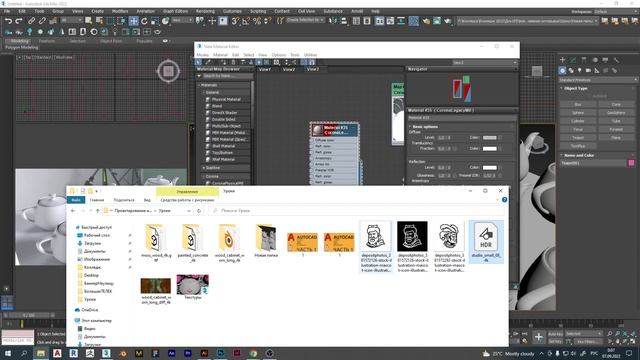Toggle Window/Crossing selection mode
The image size is (640, 360).
[121, 21]
